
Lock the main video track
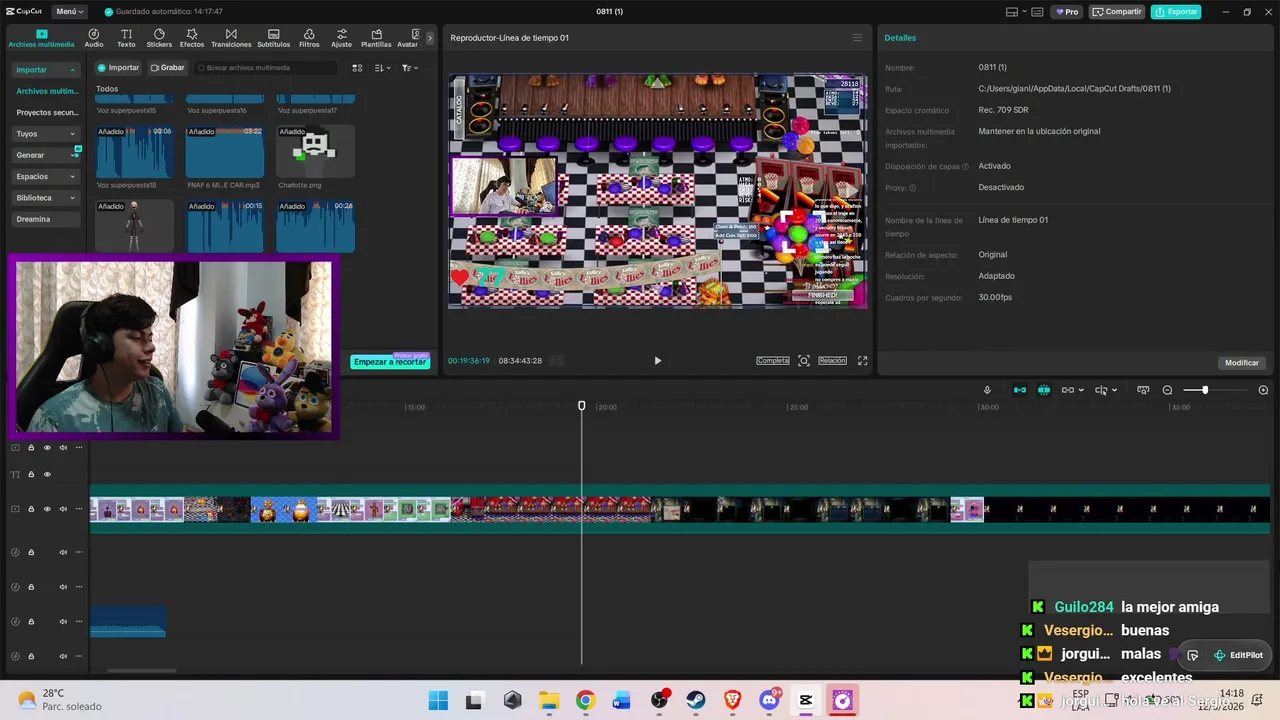(x=31, y=509)
